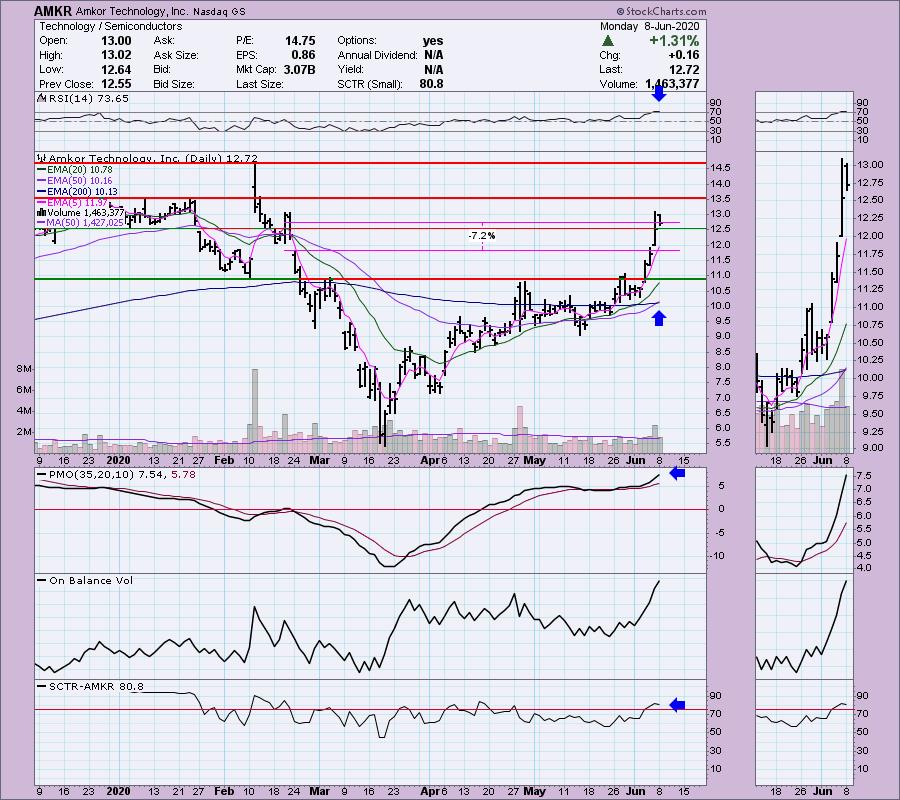Click the P/E value 14.75

tap(300, 41)
